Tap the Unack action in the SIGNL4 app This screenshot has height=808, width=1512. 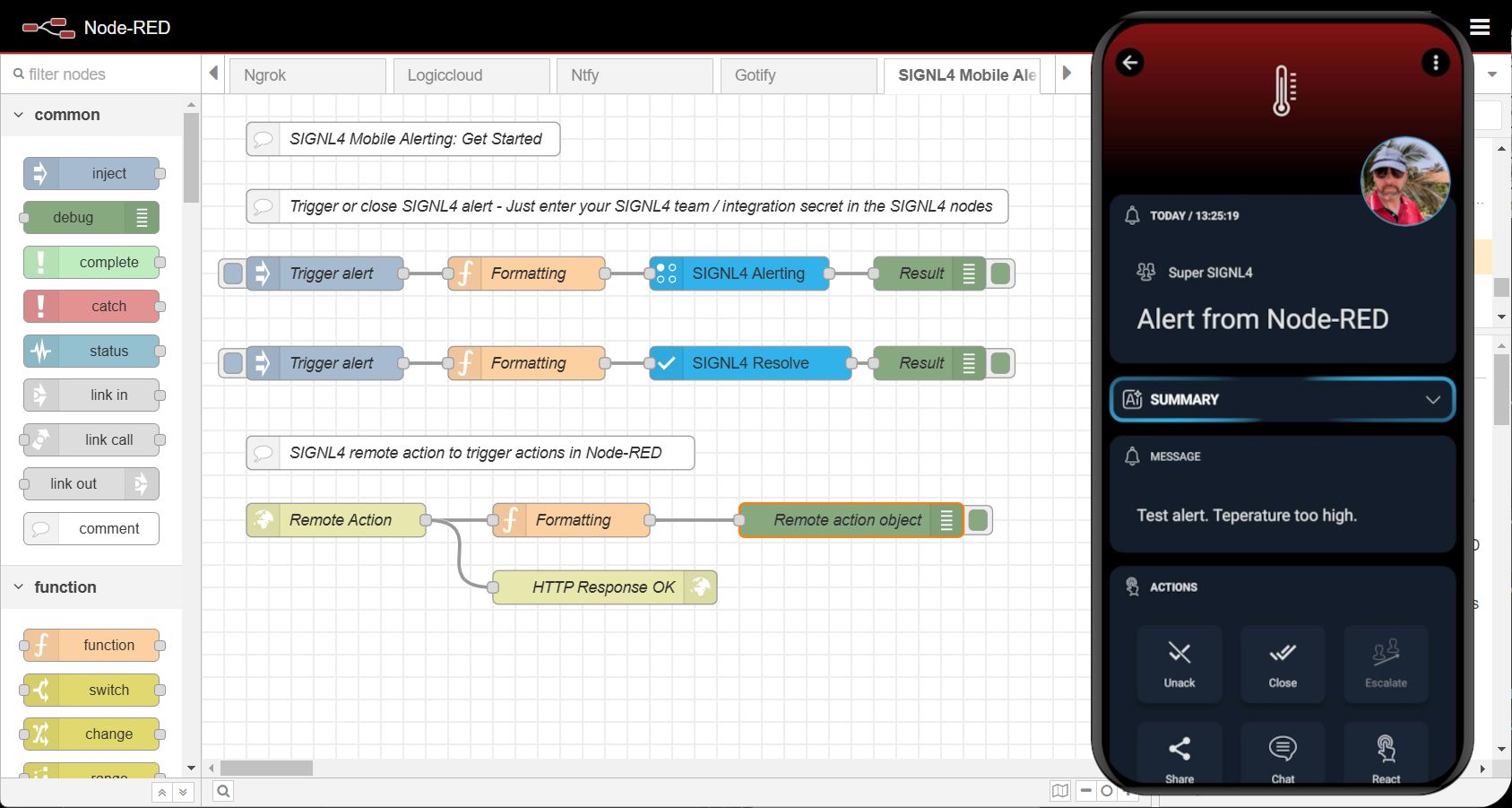coord(1179,664)
